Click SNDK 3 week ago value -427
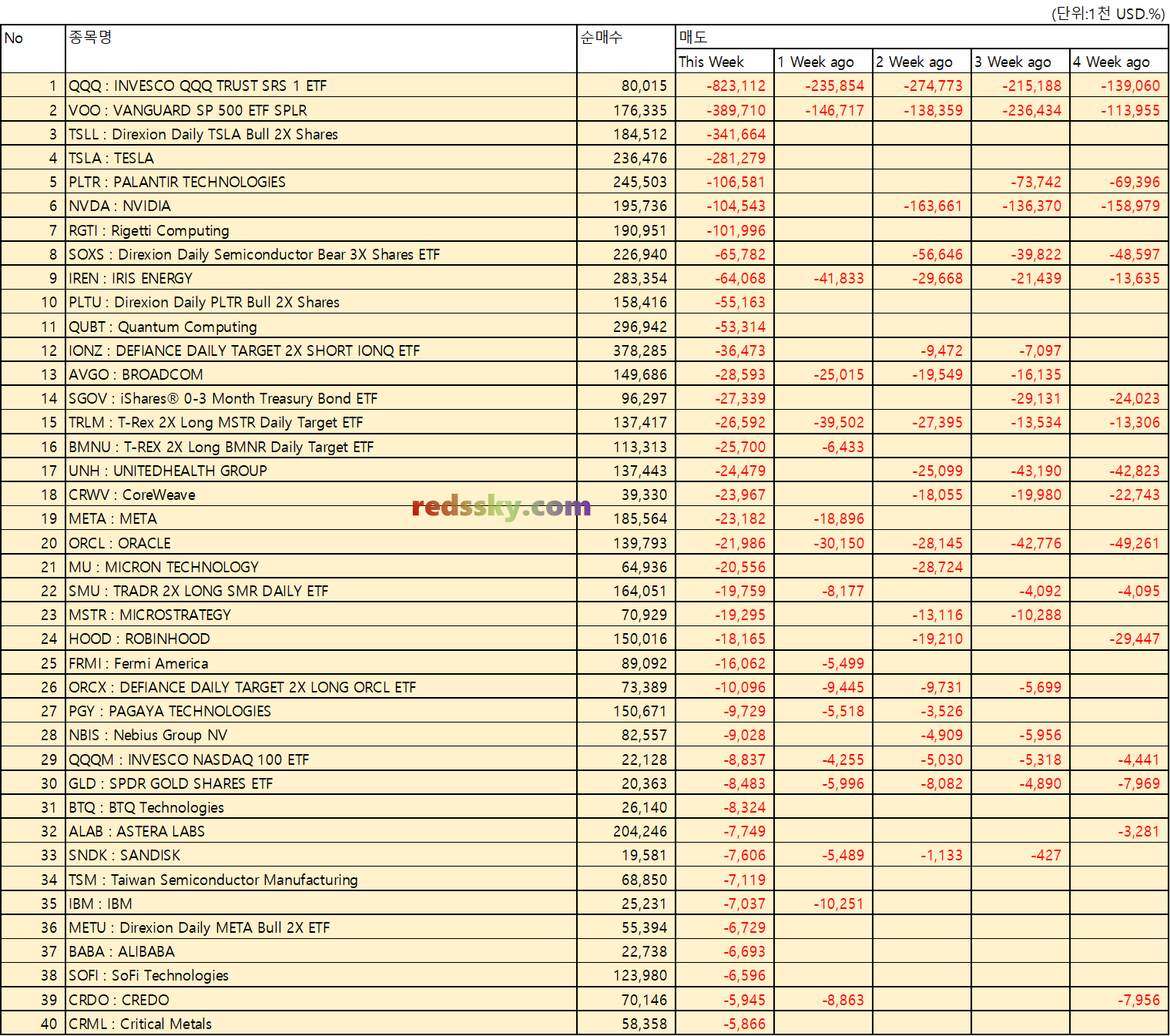This screenshot has width=1170, height=1036. click(1046, 855)
